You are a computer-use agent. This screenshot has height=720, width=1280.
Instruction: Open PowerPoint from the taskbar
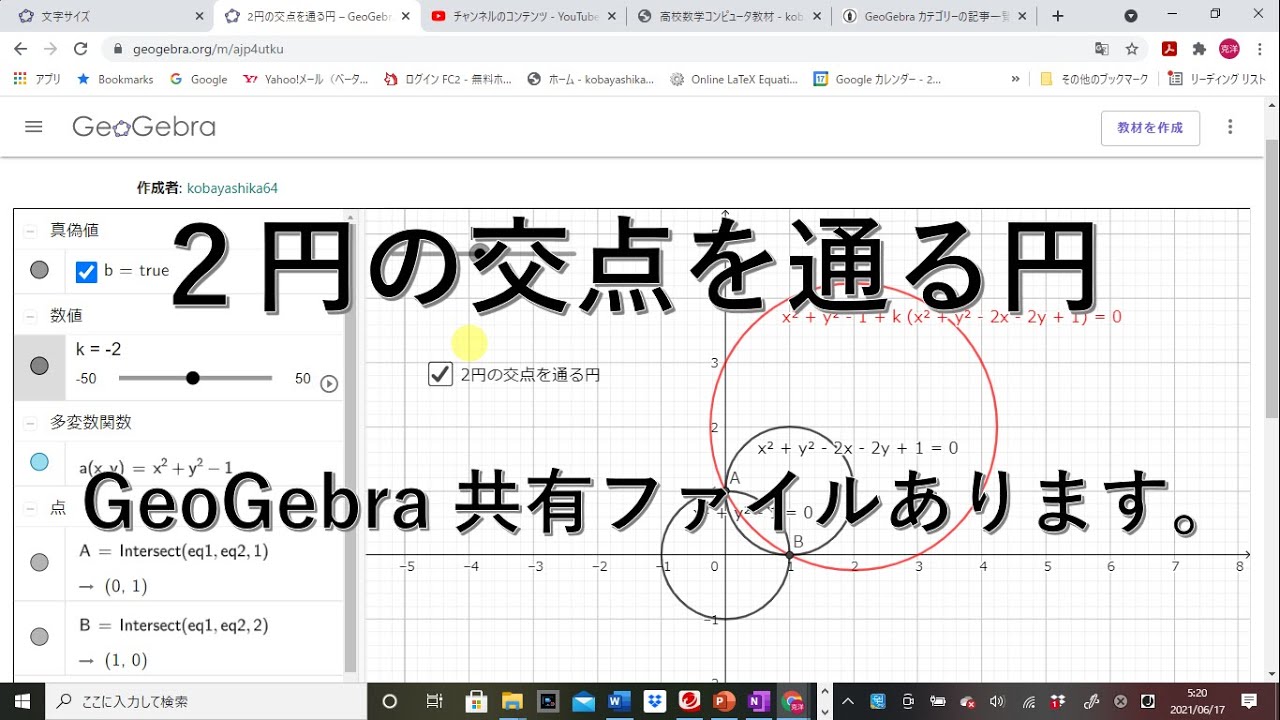click(x=724, y=701)
